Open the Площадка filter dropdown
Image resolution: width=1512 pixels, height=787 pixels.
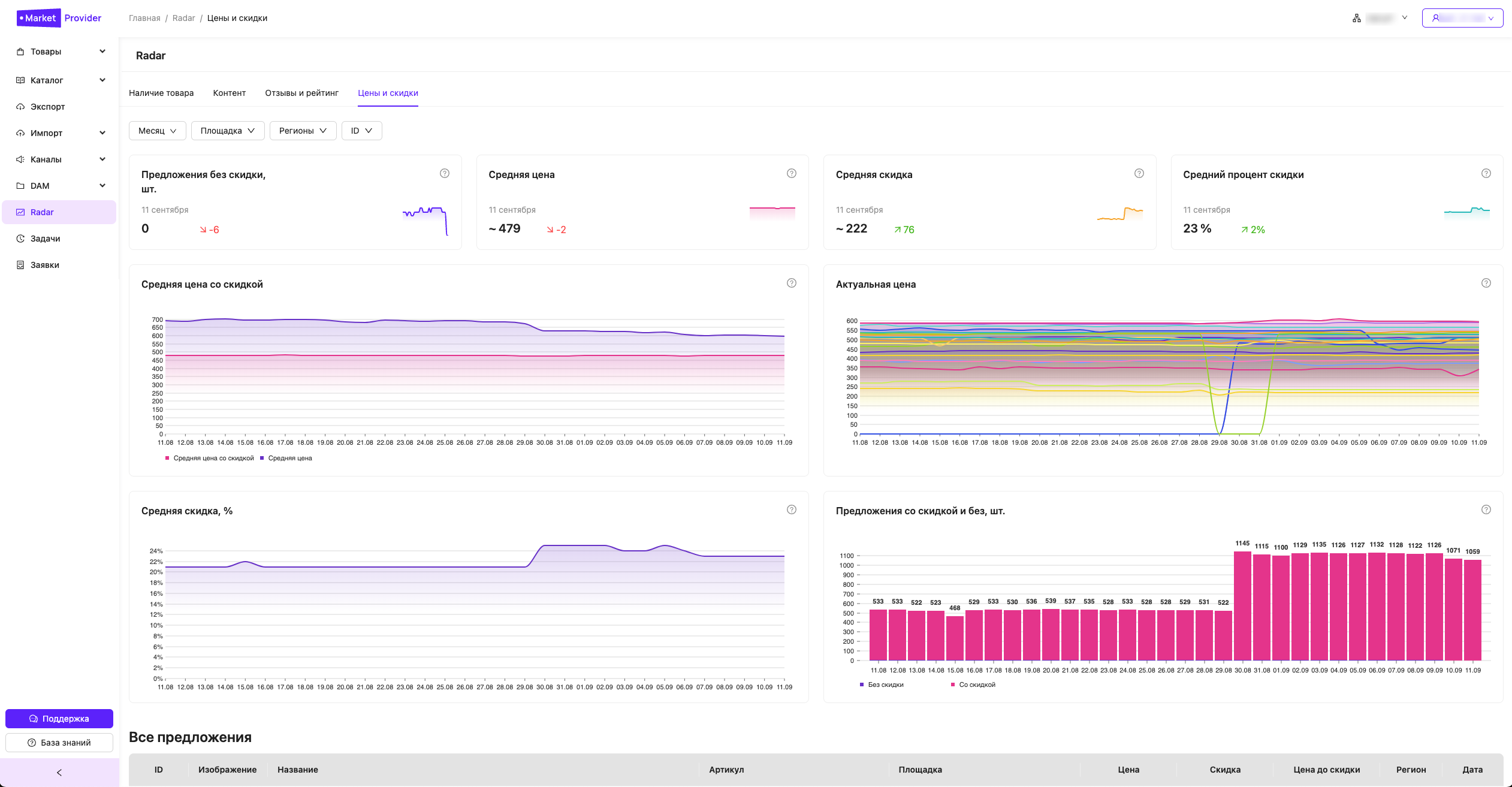227,131
